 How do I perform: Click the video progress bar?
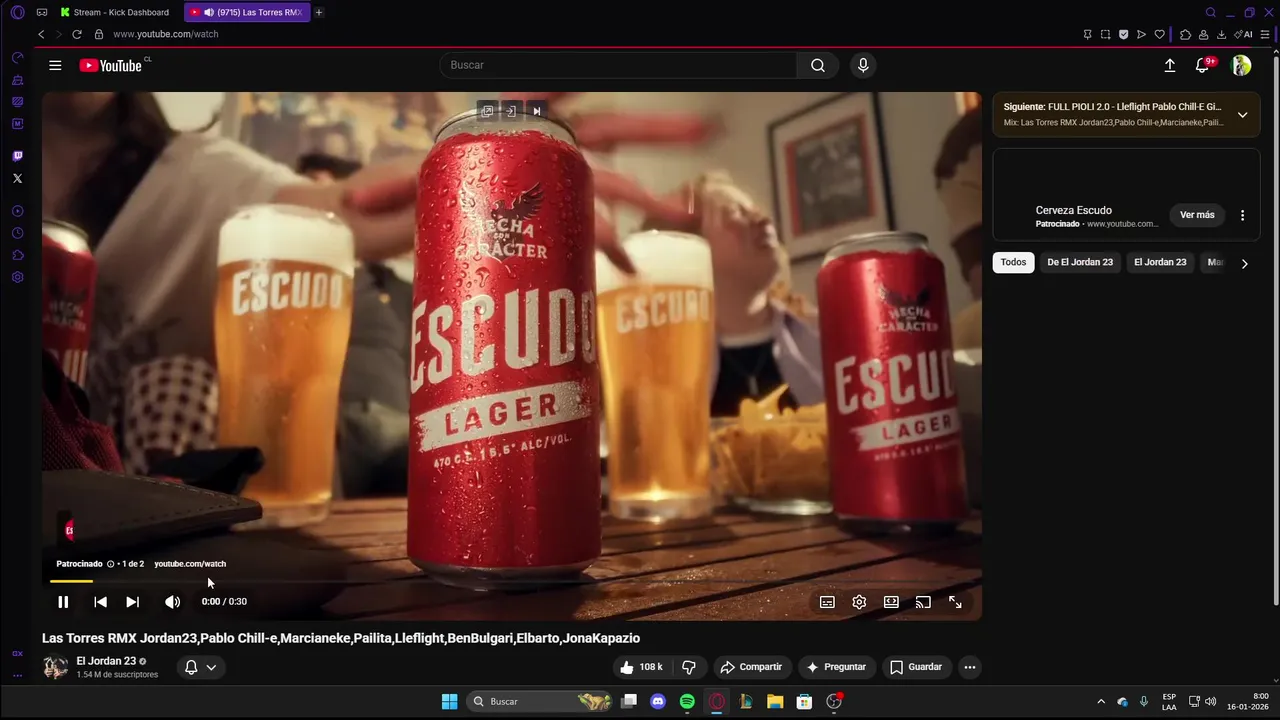pos(512,581)
